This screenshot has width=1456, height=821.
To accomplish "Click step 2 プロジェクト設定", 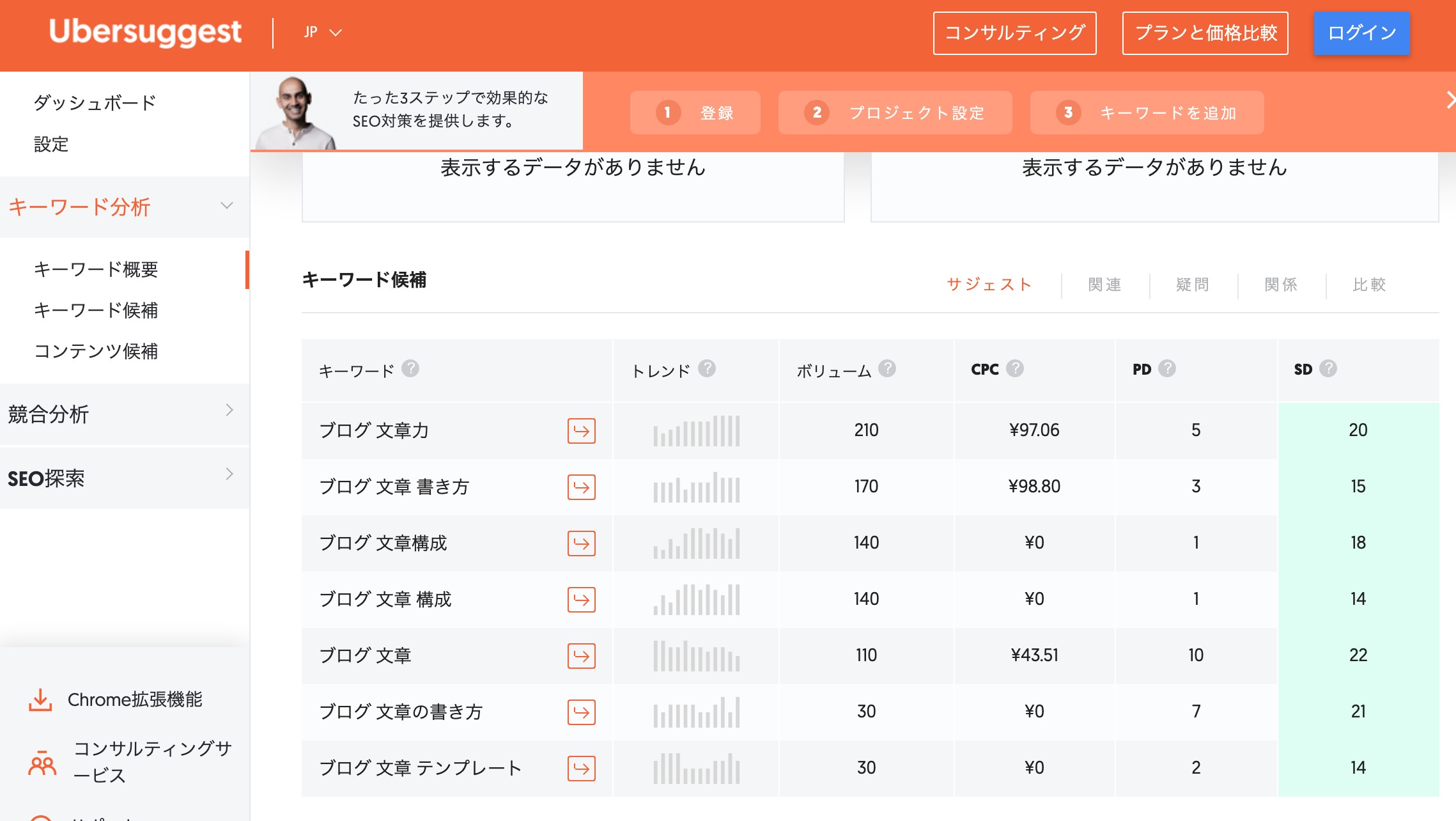I will 895,113.
